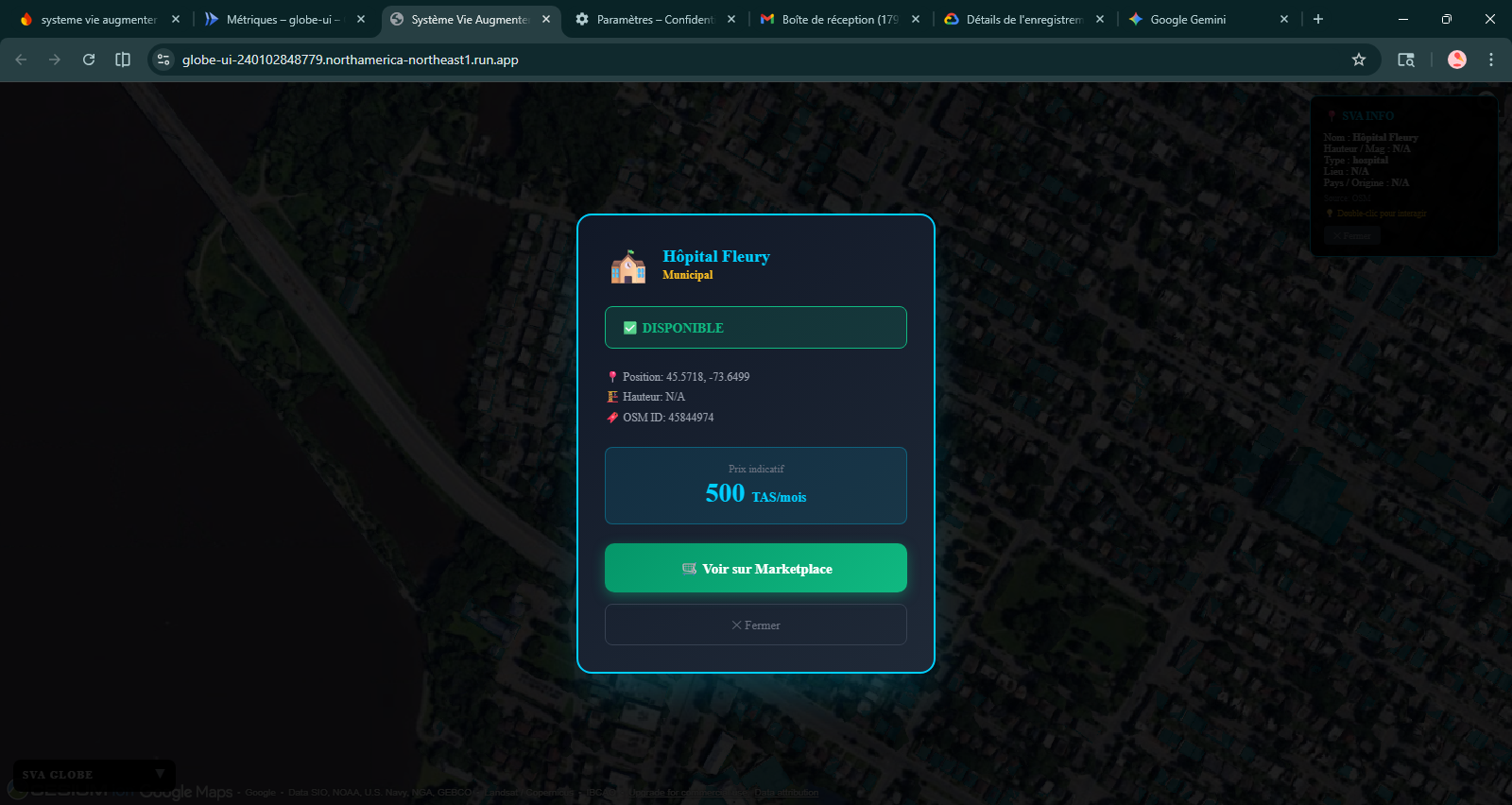
Task: Open a new browser tab
Action: click(1318, 19)
